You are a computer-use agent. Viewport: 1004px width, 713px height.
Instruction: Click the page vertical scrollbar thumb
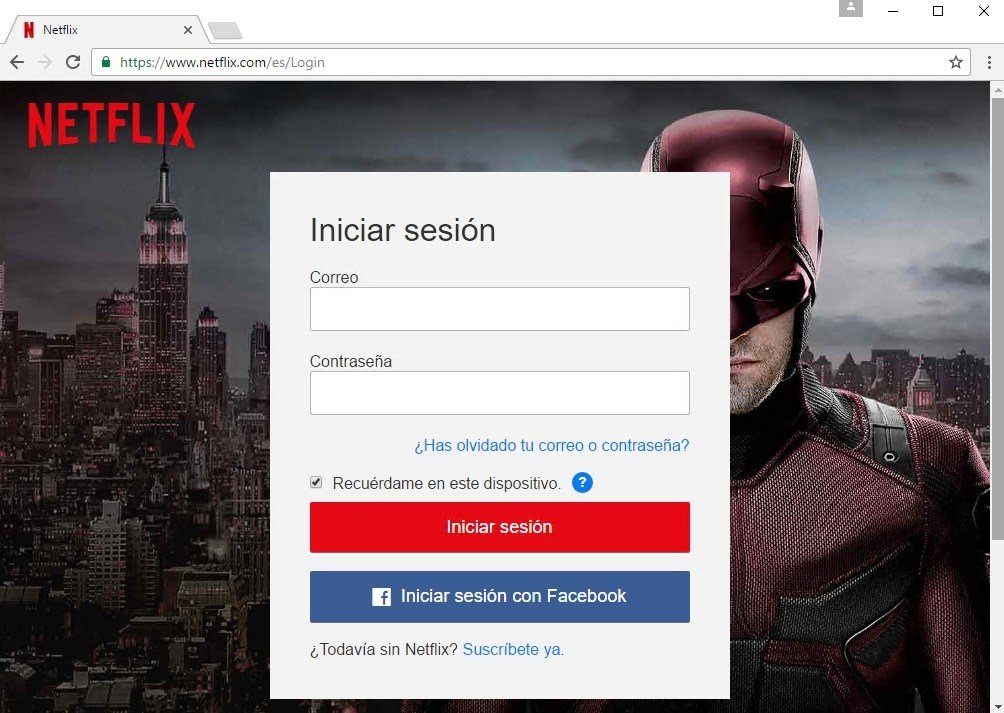(x=997, y=318)
